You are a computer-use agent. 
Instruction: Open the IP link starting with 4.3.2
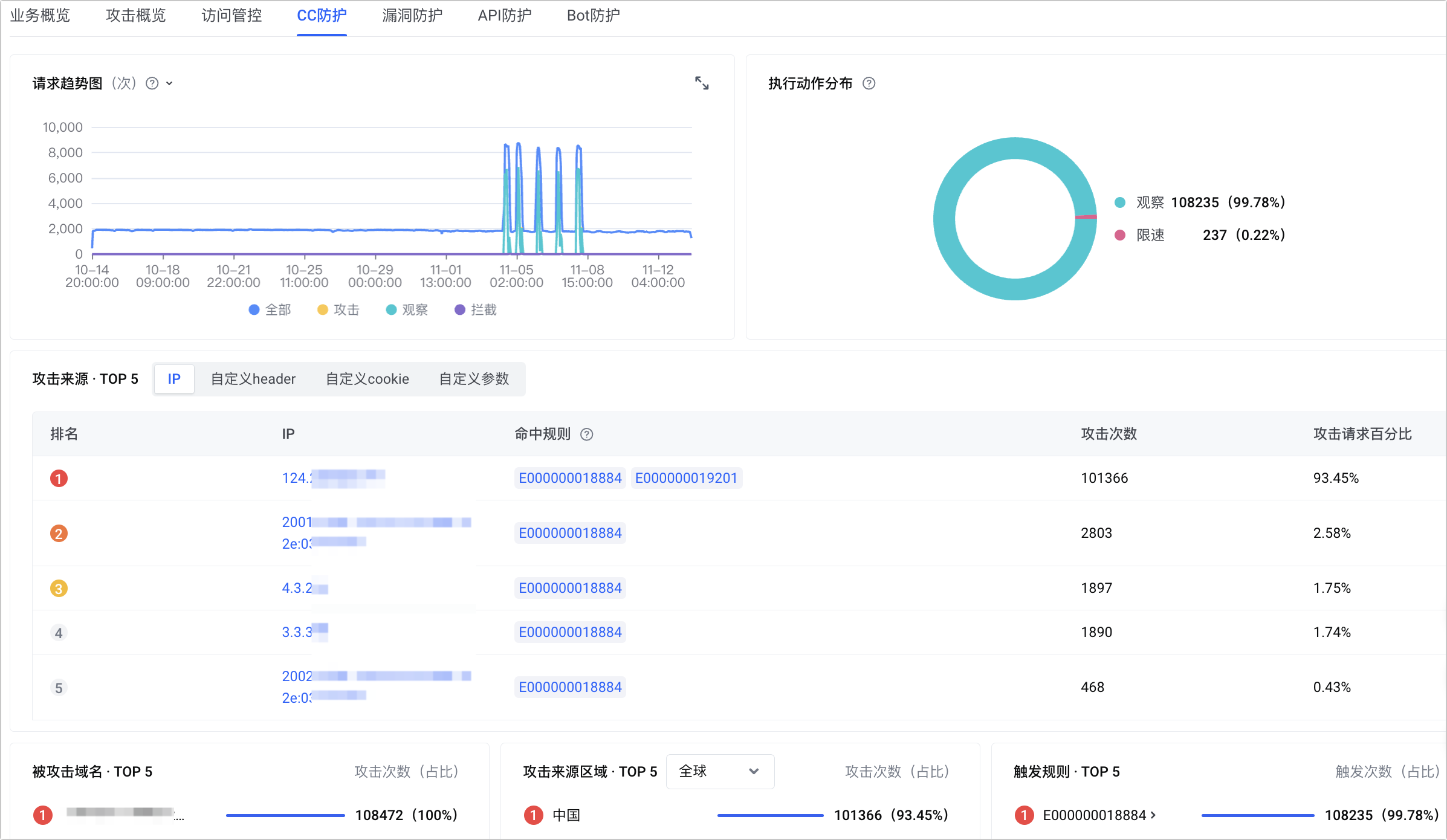click(305, 588)
